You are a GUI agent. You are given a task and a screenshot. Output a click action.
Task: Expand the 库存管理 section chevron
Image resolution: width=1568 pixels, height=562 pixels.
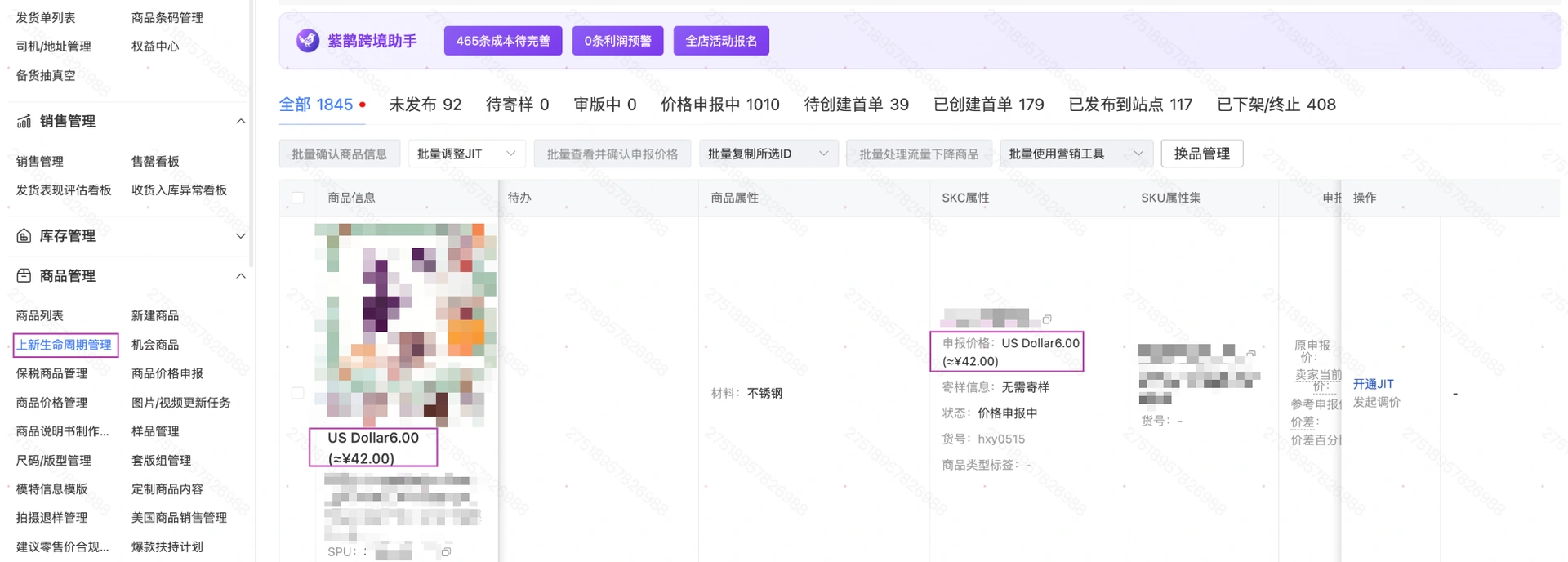tap(240, 236)
